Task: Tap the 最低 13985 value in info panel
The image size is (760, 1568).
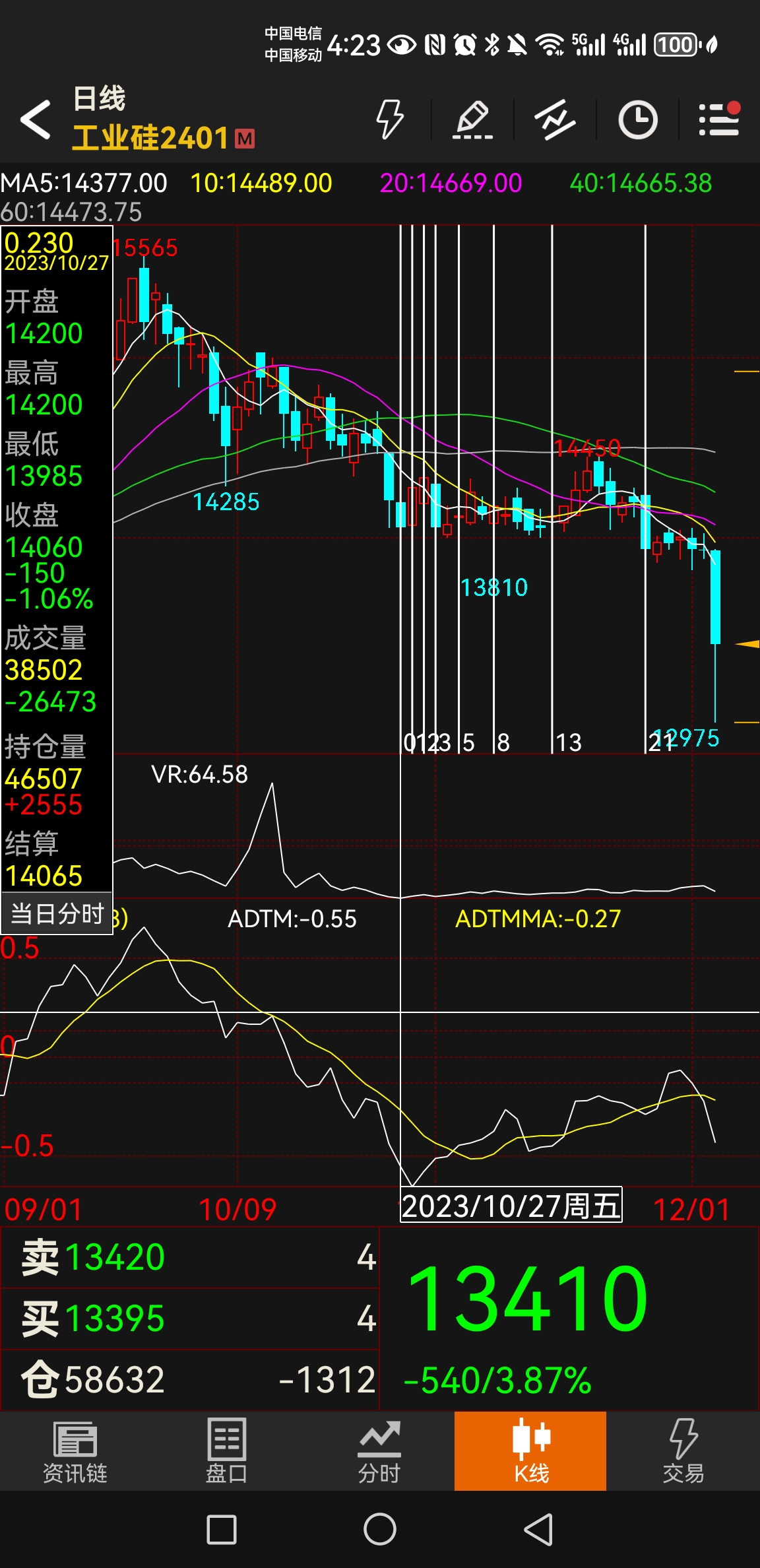Action: 44,476
